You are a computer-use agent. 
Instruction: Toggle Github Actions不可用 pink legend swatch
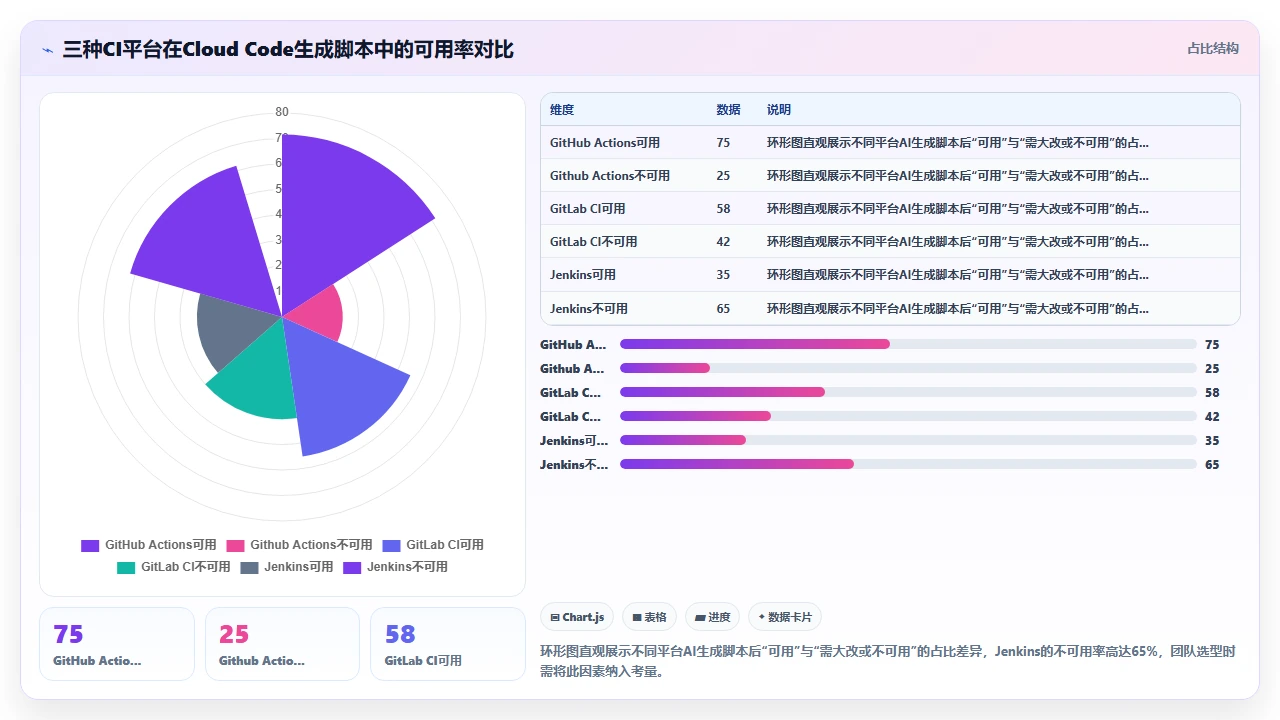coord(235,546)
